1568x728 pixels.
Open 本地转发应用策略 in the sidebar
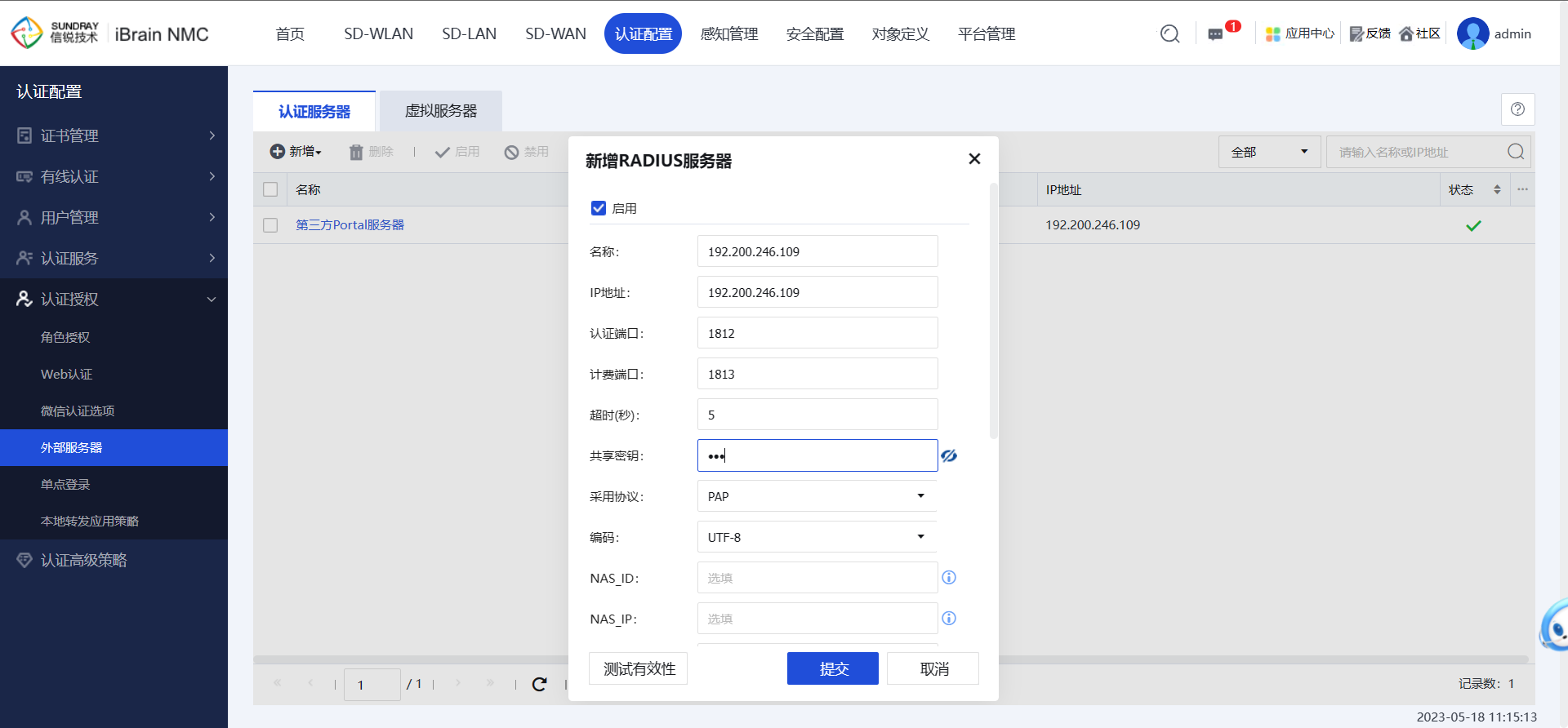(114, 521)
